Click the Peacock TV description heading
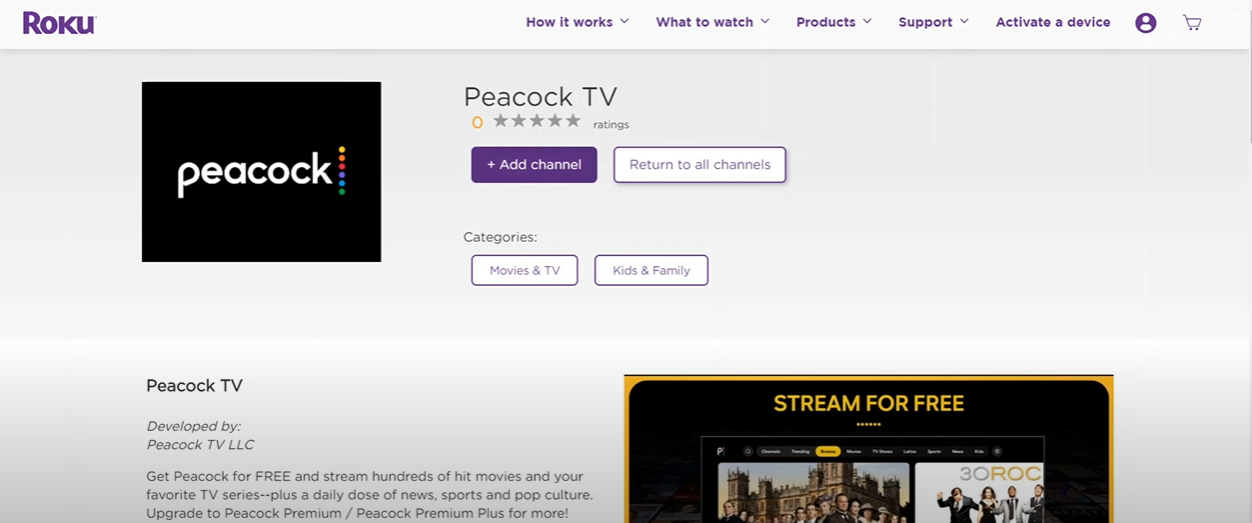Viewport: 1252px width, 523px height. 194,386
